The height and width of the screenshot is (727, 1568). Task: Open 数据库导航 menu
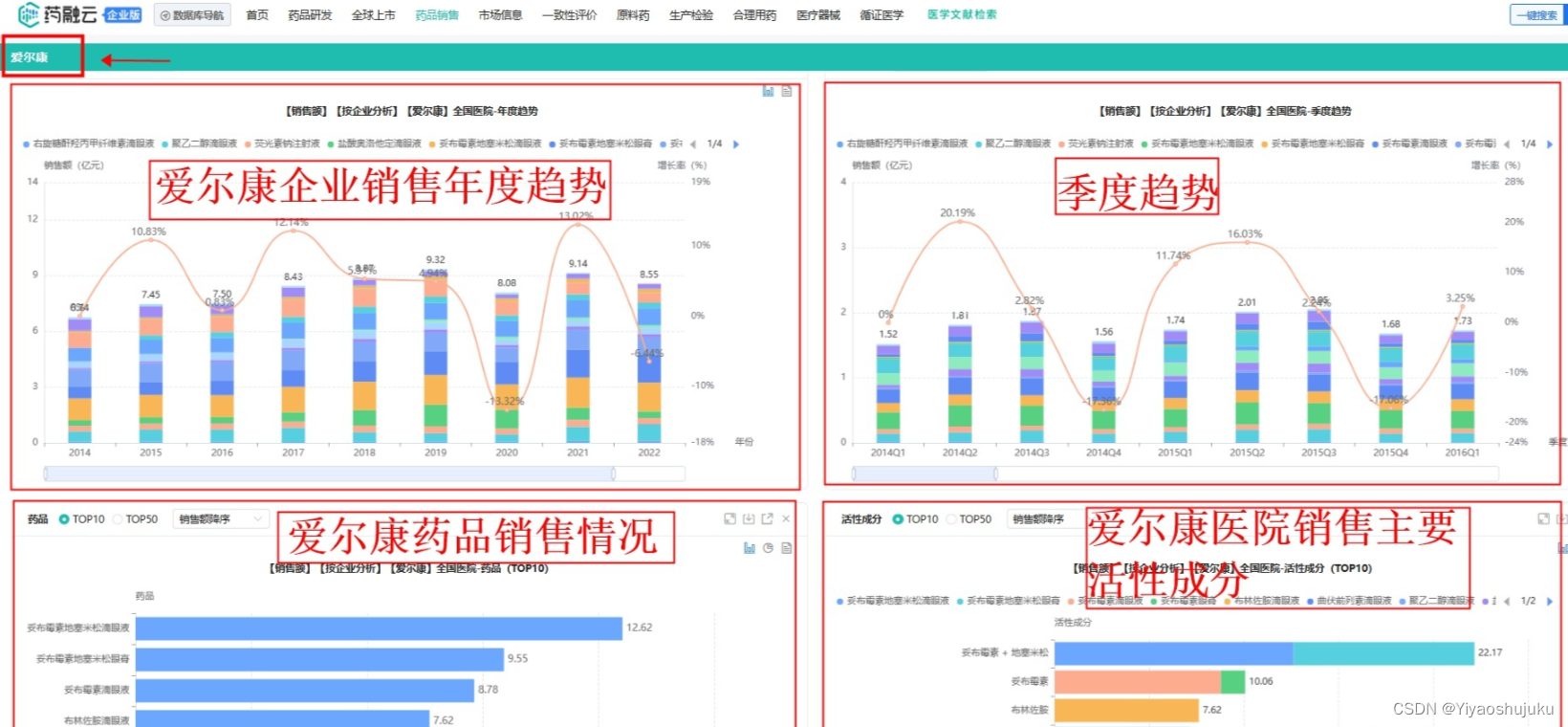tap(192, 15)
